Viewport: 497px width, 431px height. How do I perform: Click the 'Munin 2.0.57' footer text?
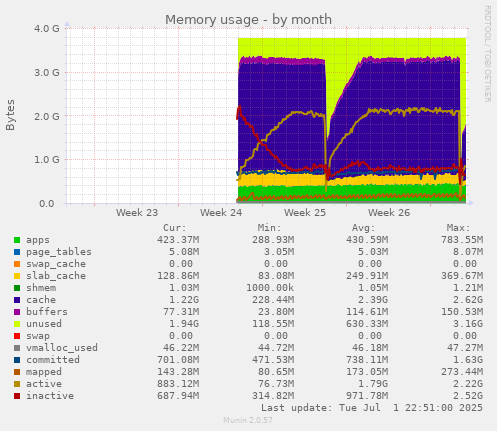248,420
